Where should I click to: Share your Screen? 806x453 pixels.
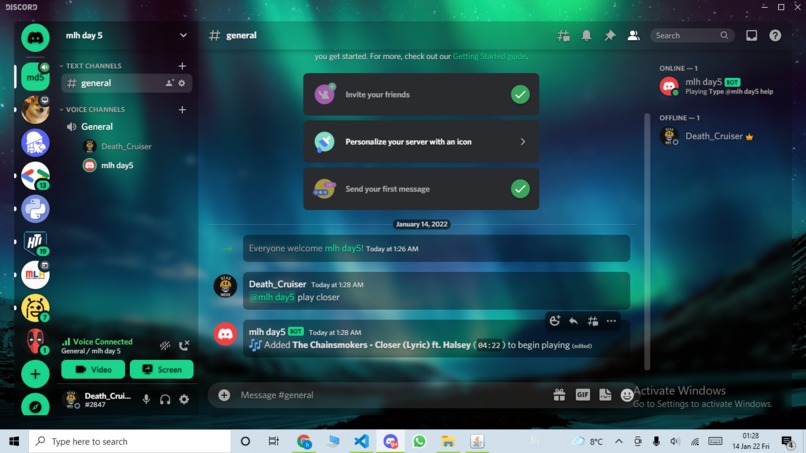point(161,369)
